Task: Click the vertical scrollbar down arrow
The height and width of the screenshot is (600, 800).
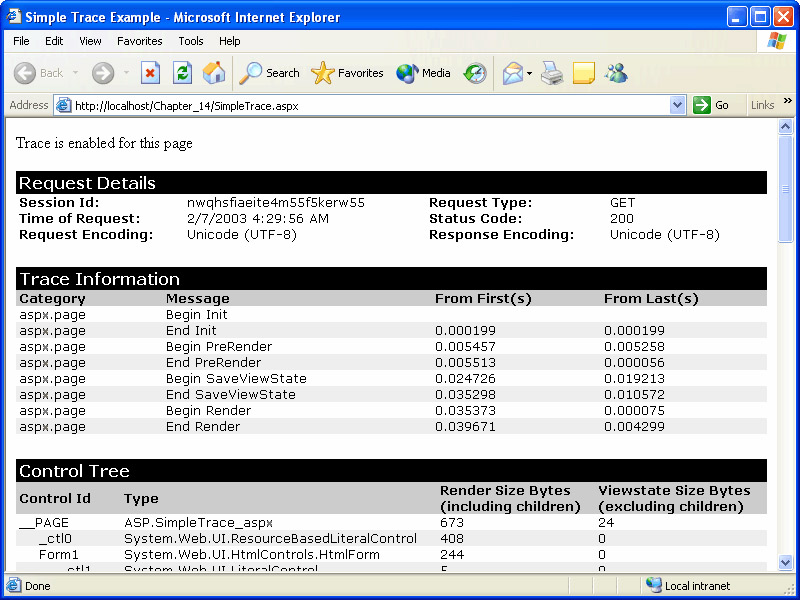Action: pyautogui.click(x=786, y=564)
